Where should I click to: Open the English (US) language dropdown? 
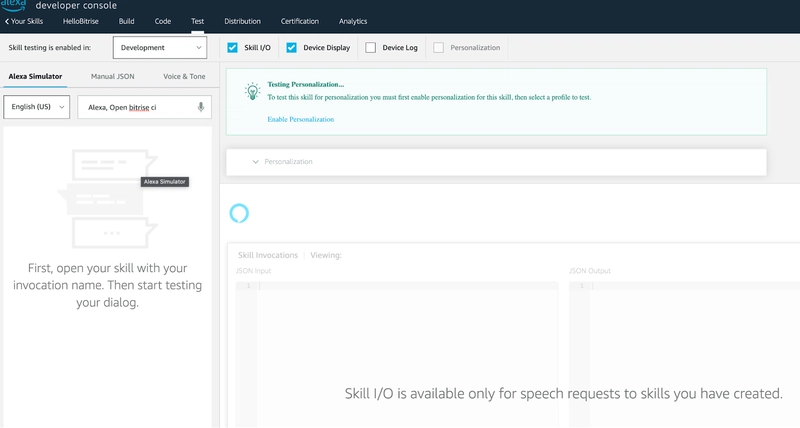[x=37, y=107]
